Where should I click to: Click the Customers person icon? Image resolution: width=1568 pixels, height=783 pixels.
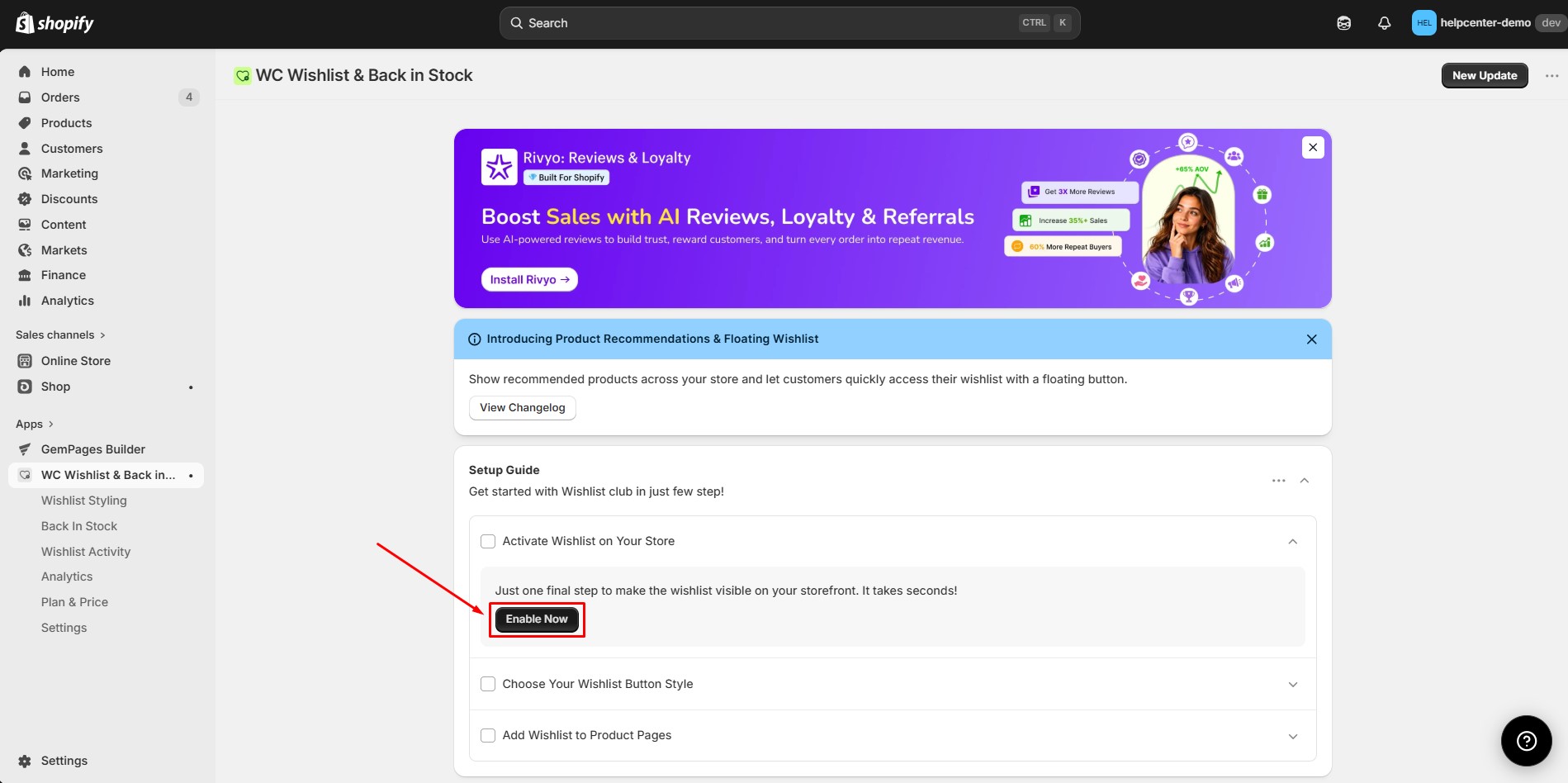click(25, 149)
